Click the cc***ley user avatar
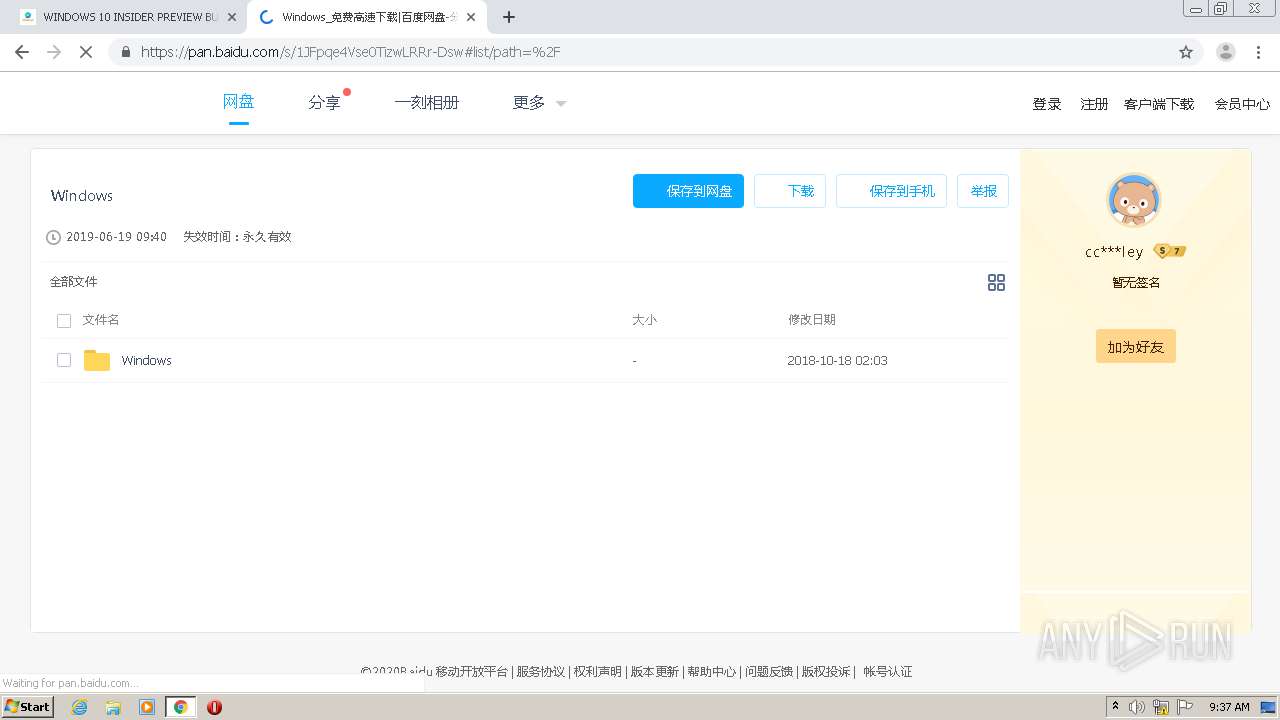Viewport: 1280px width, 720px height. [x=1134, y=200]
